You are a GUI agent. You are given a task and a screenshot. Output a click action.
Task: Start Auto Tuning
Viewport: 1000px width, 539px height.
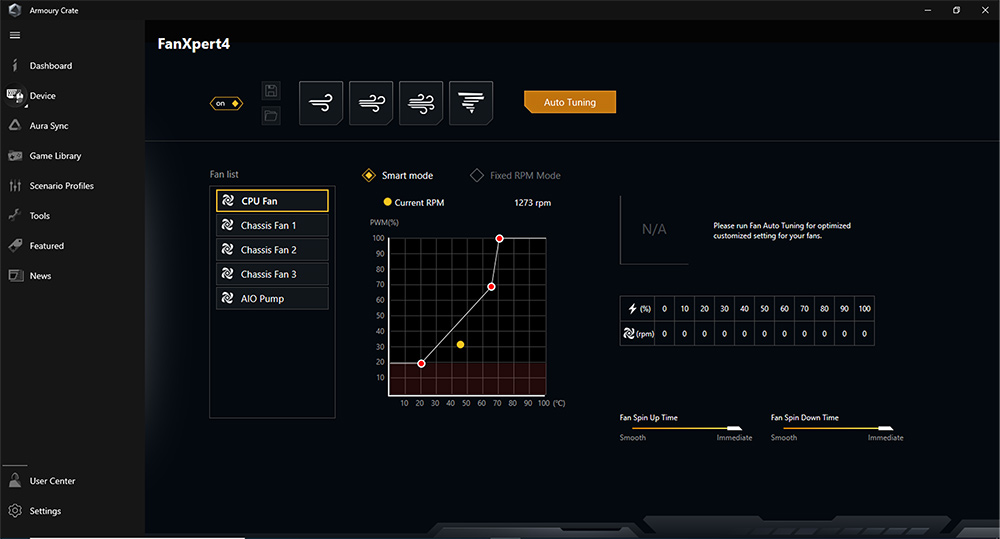coord(570,102)
